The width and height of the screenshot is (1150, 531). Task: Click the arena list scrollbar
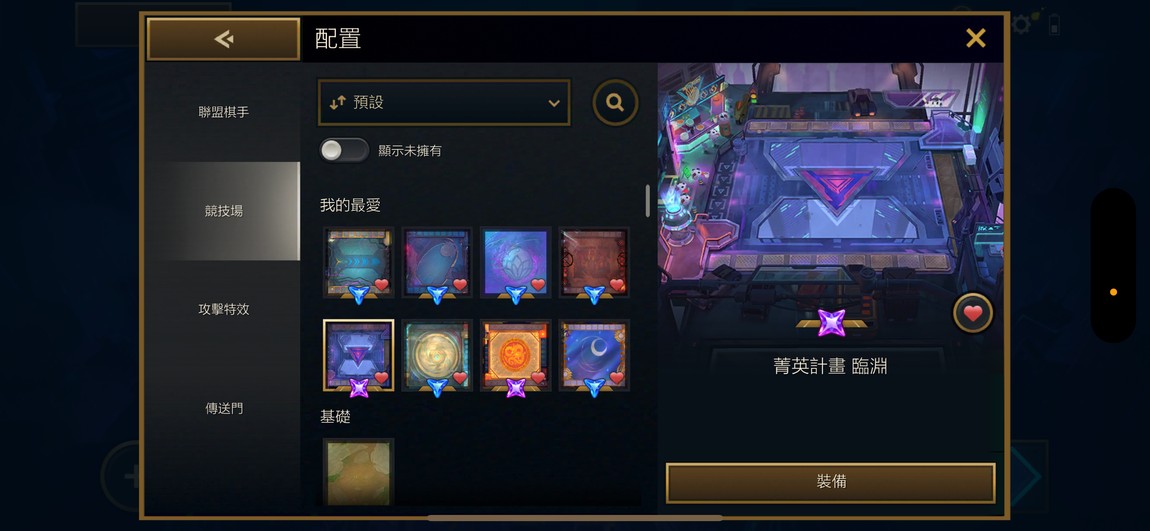pos(647,200)
